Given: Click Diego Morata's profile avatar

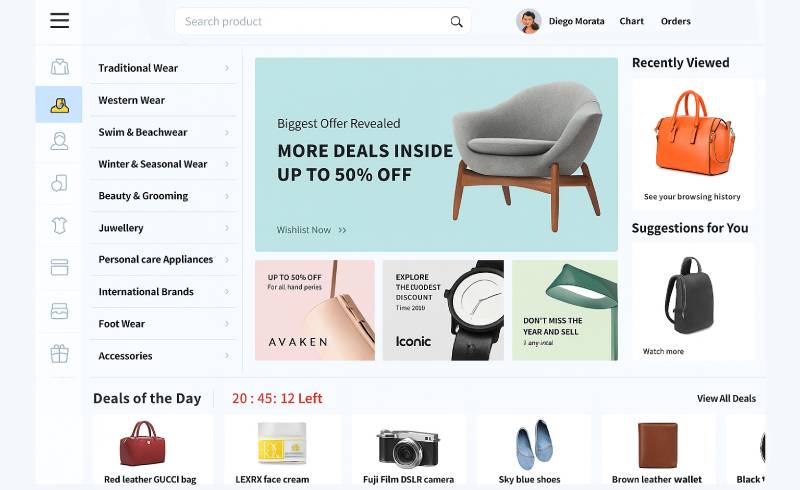Looking at the screenshot, I should [529, 21].
